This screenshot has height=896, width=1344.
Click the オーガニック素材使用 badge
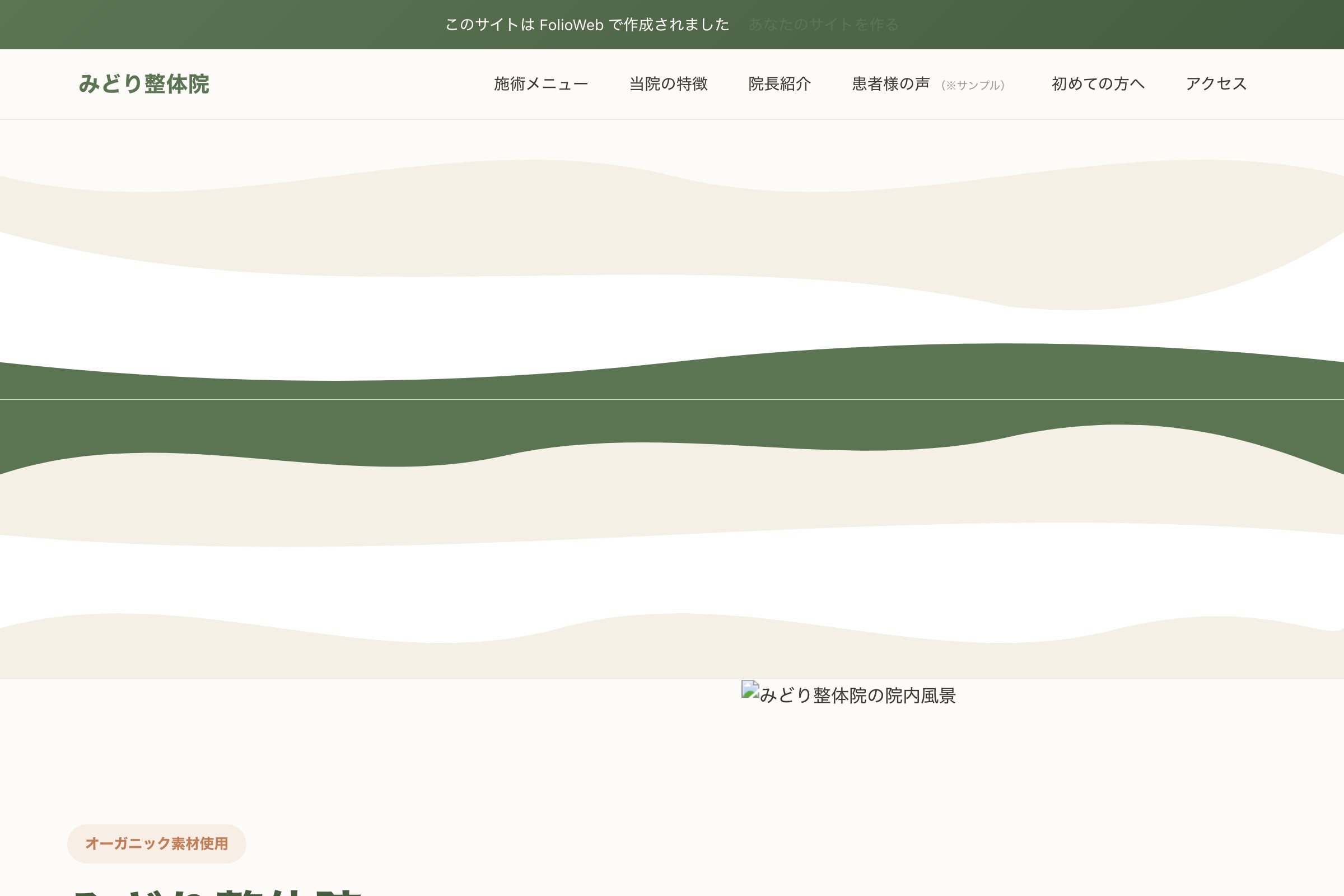click(157, 843)
